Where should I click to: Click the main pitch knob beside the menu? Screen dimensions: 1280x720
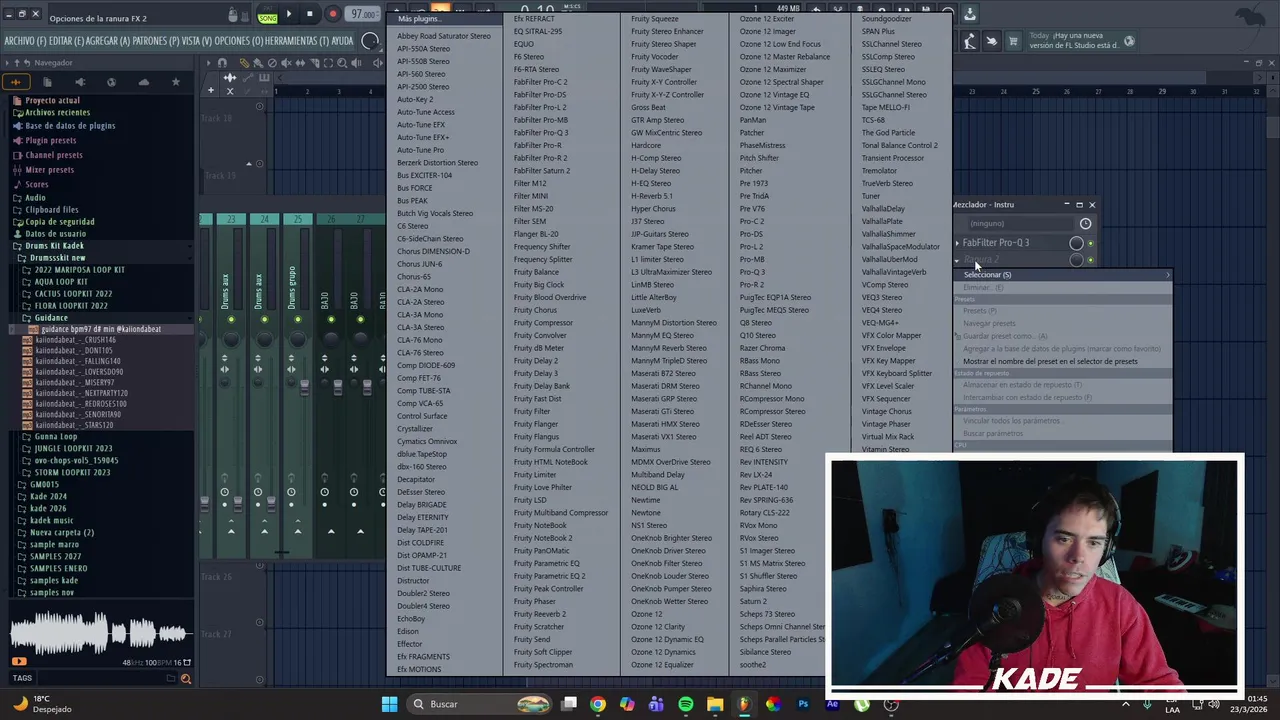tap(371, 41)
